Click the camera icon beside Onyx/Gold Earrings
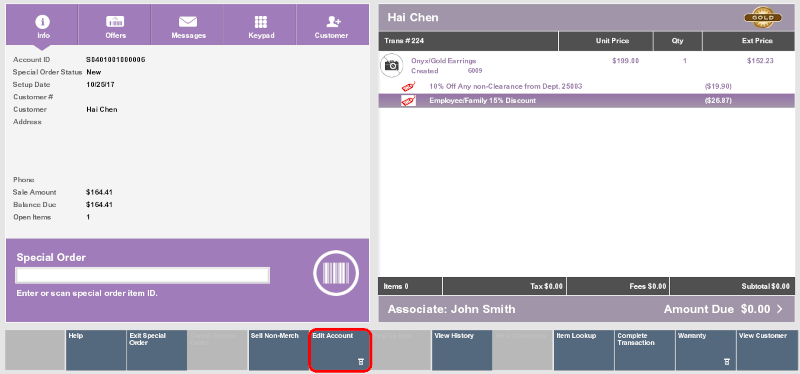Screen dimensions: 800x374 coord(391,65)
